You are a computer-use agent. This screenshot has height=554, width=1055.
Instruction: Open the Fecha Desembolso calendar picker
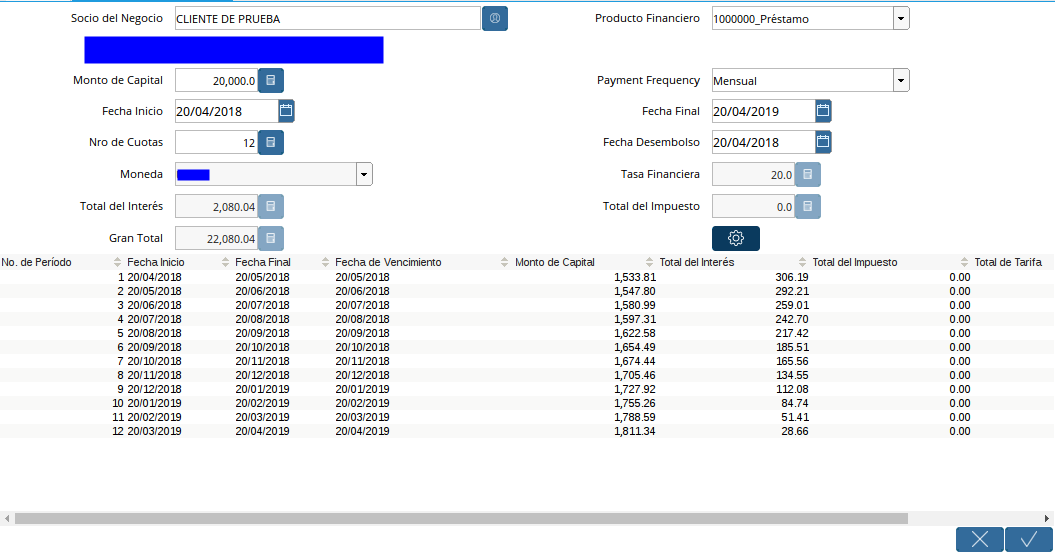[823, 143]
